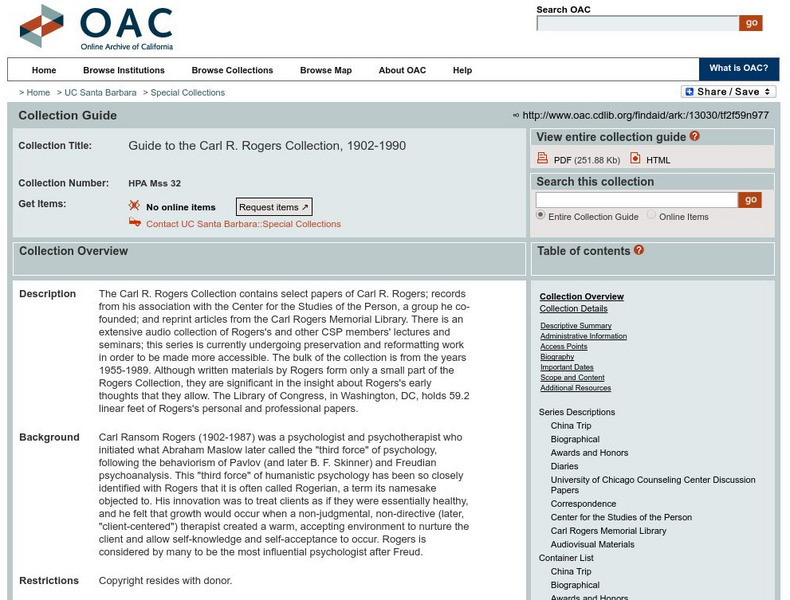790x600 pixels.
Task: Open About OAC menu item
Action: click(x=402, y=70)
